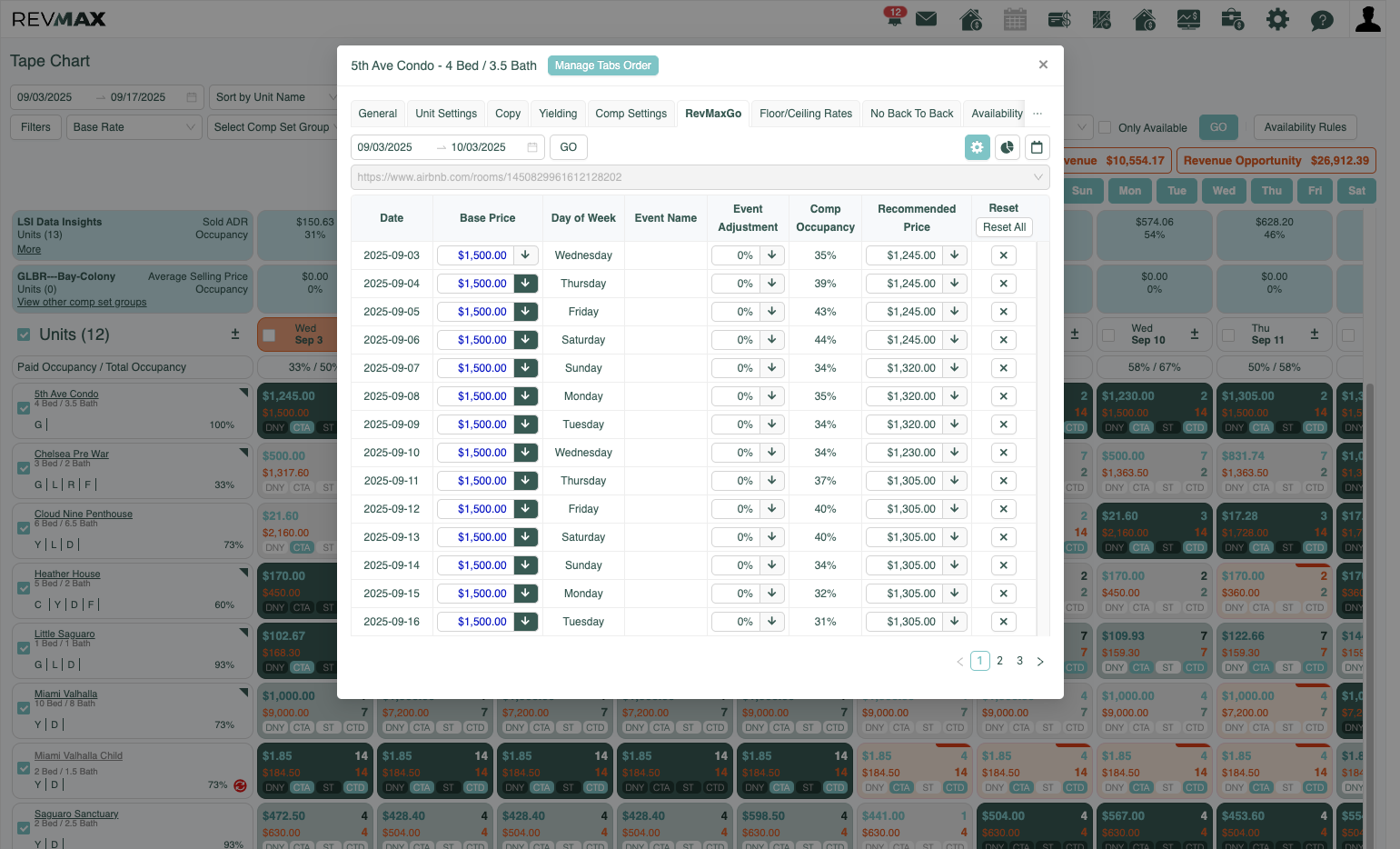
Task: Click the pie chart button in dialog
Action: pos(1008,147)
